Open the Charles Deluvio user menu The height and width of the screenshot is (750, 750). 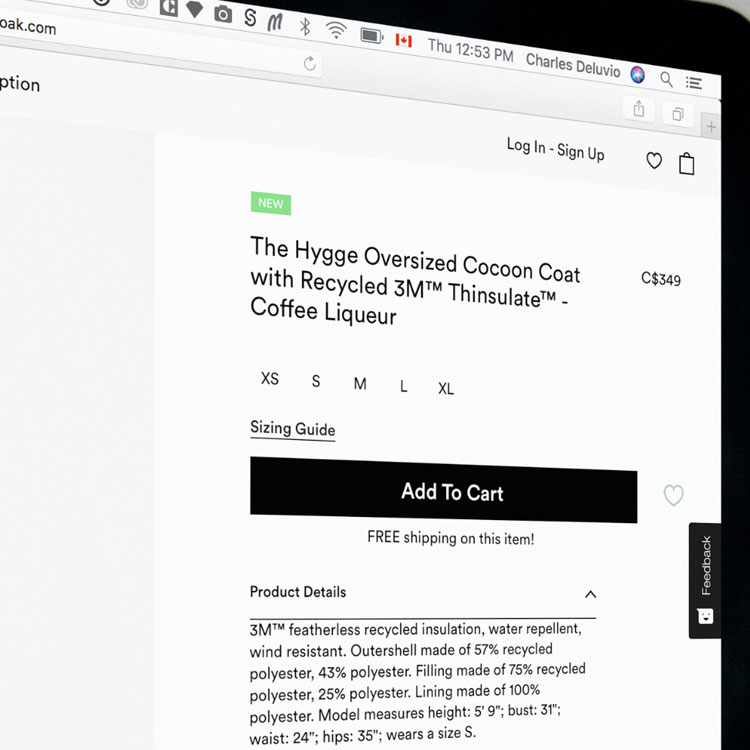click(573, 65)
